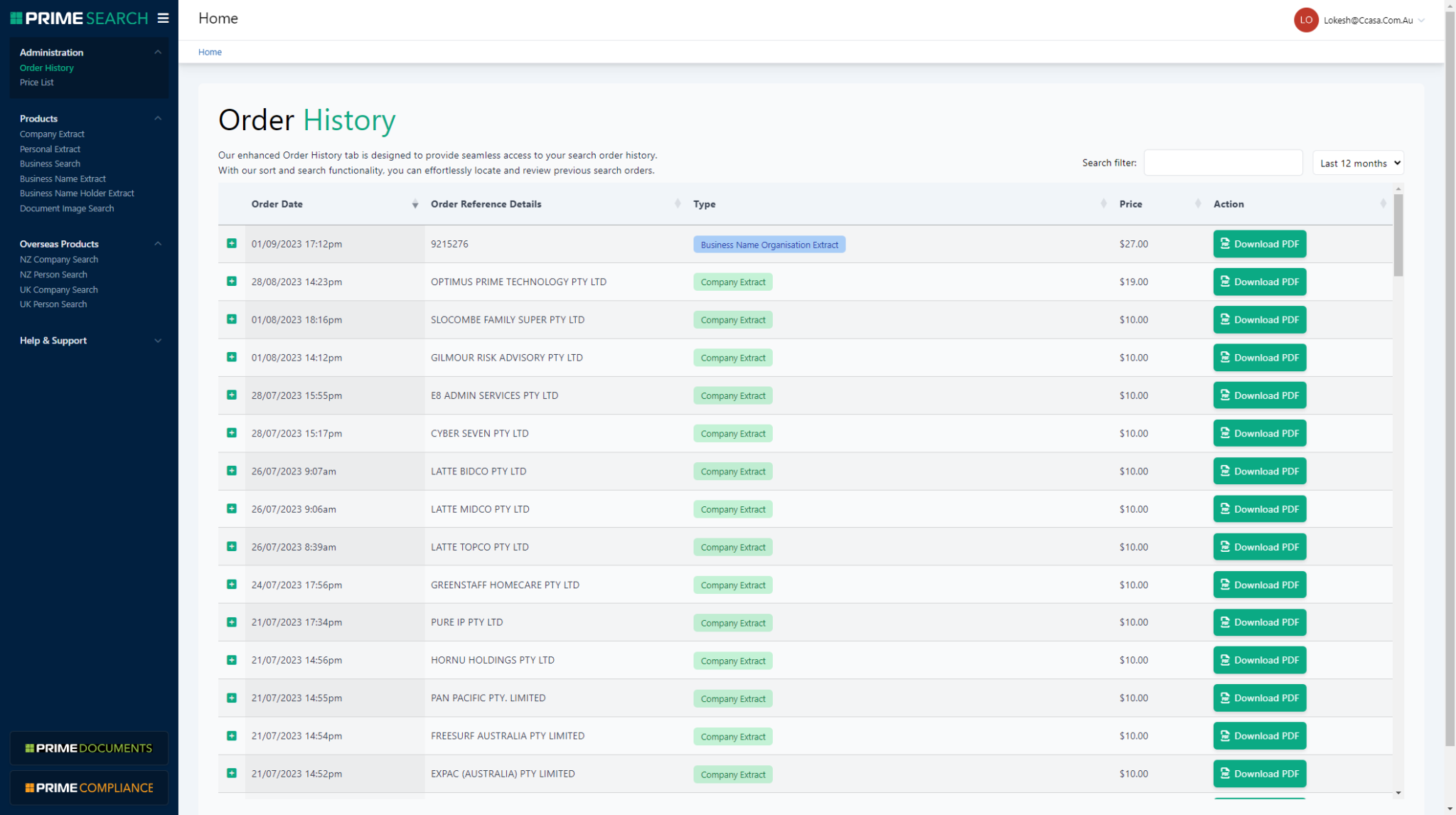Open the Last 12 months date range dropdown
Viewport: 1456px width, 815px height.
[x=1357, y=163]
